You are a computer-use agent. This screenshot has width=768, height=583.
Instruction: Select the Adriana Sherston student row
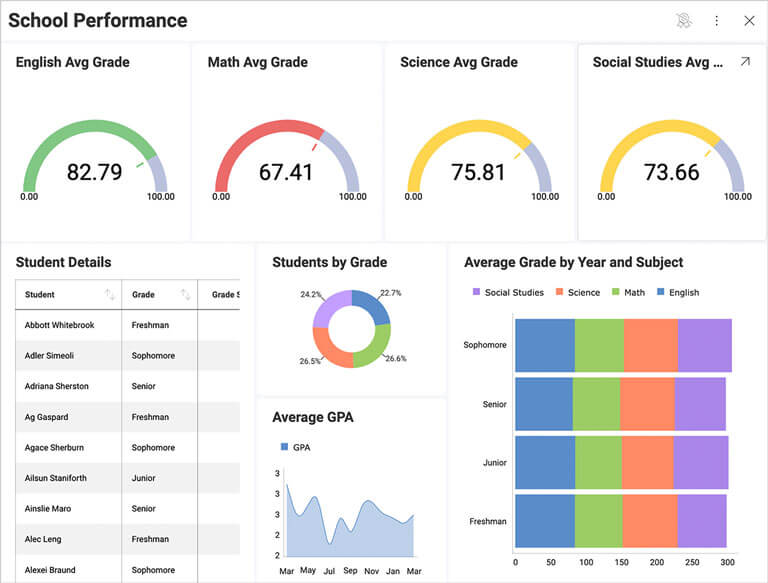click(x=57, y=386)
